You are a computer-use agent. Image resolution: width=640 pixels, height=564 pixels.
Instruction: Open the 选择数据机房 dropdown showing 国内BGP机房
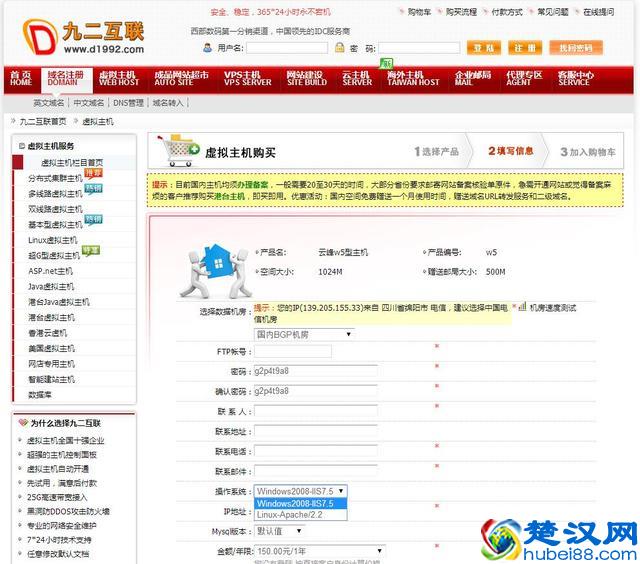tap(303, 335)
